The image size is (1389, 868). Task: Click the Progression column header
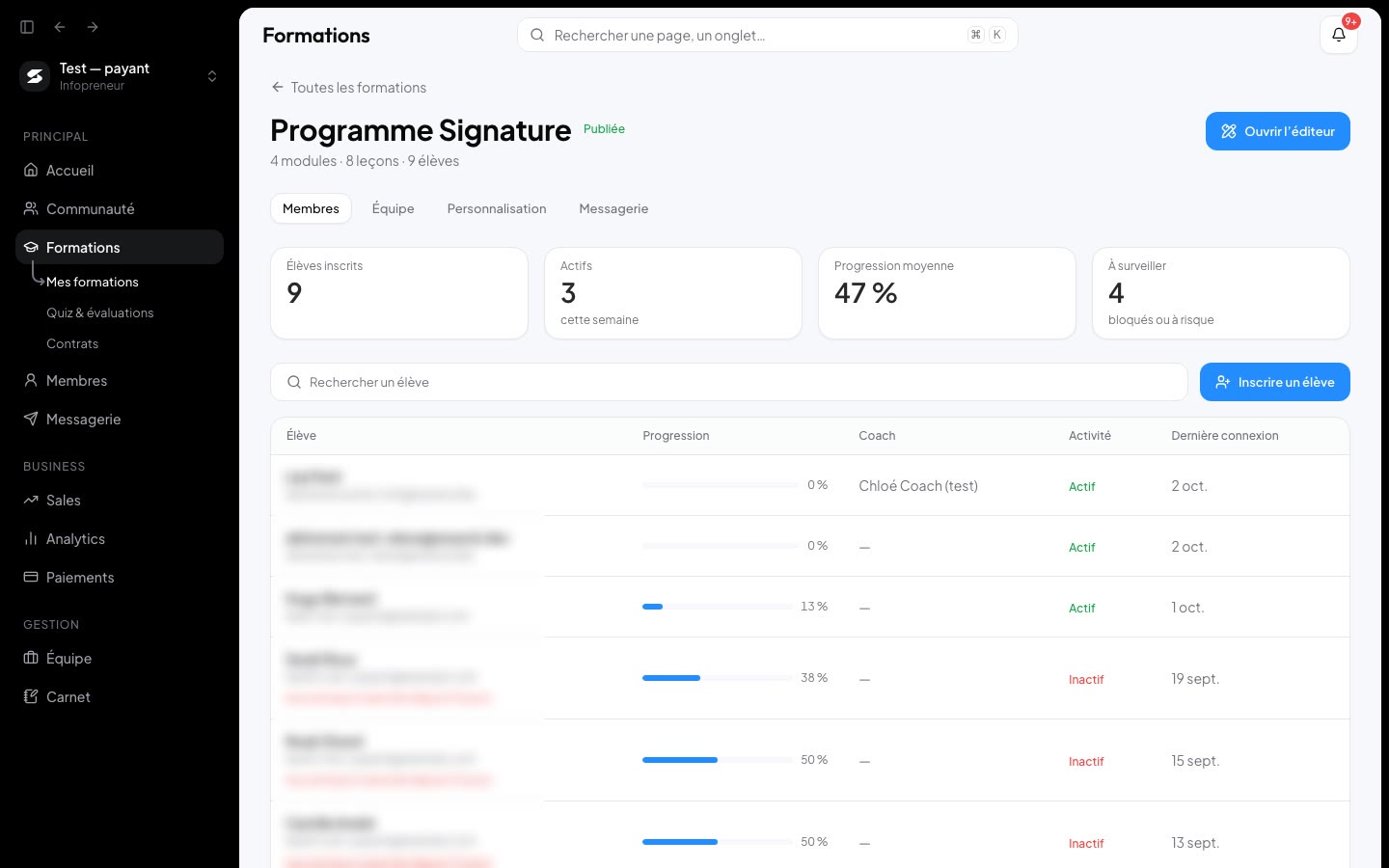[676, 436]
